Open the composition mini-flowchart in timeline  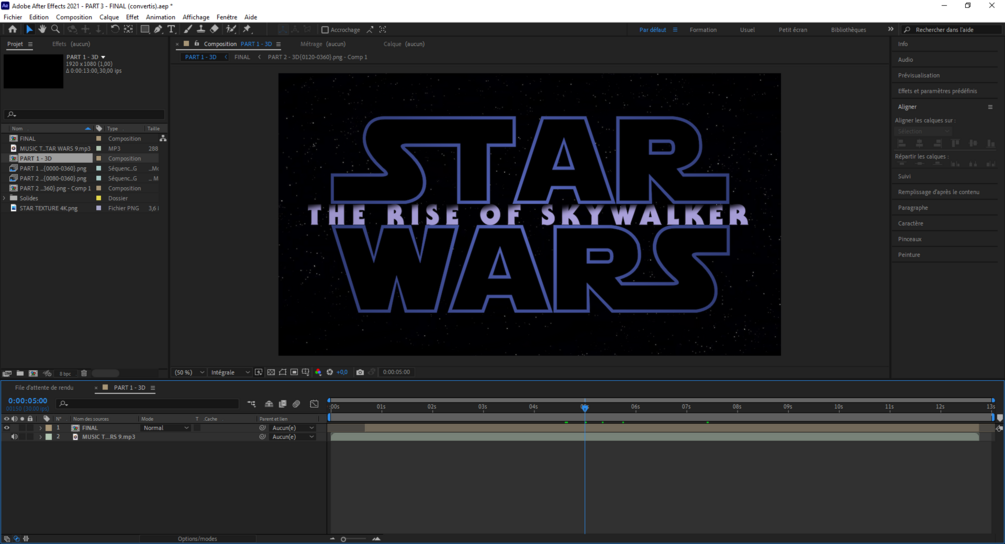[251, 404]
